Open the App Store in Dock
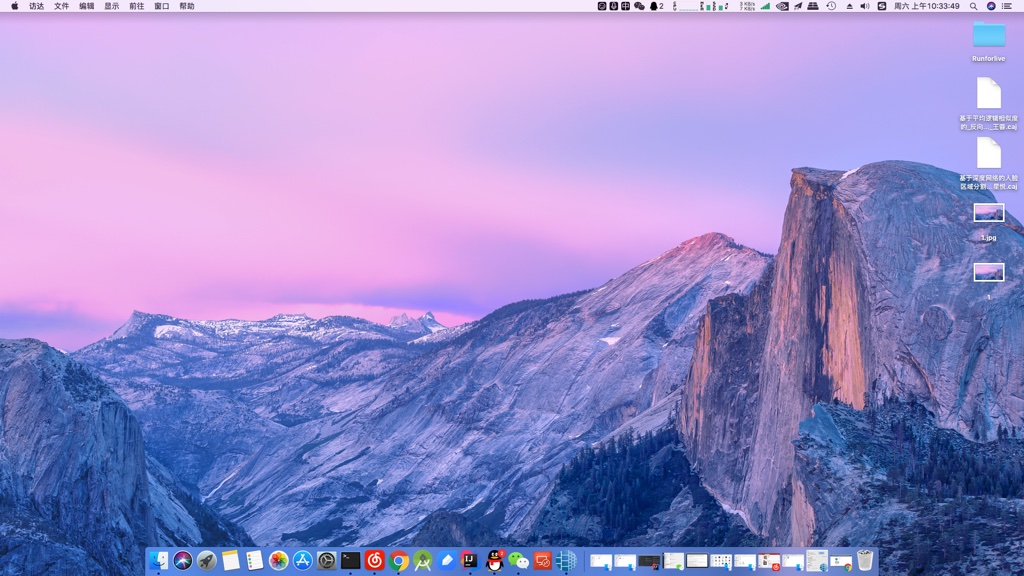1024x576 pixels. pos(302,560)
